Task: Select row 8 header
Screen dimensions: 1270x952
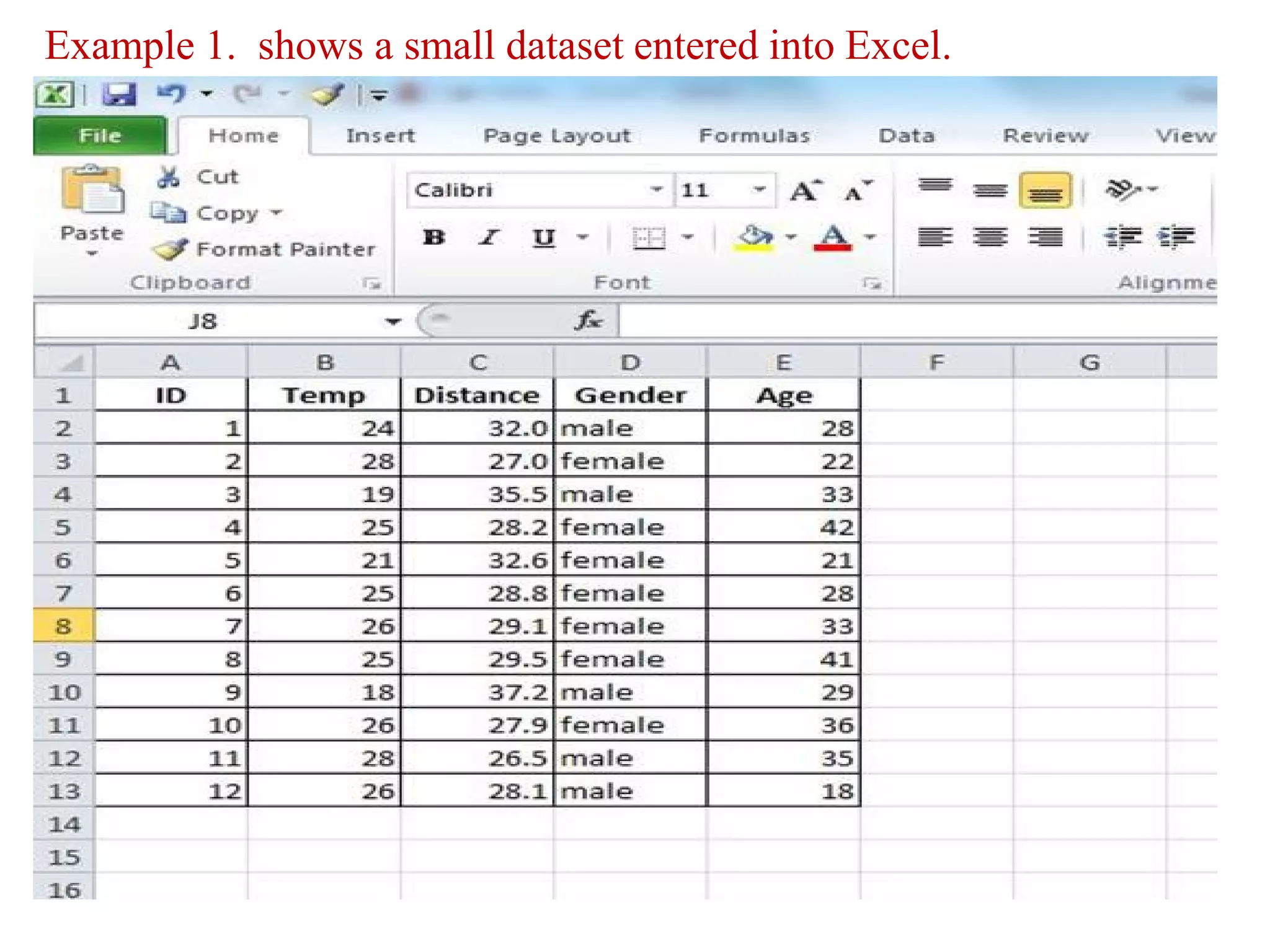Action: [63, 626]
